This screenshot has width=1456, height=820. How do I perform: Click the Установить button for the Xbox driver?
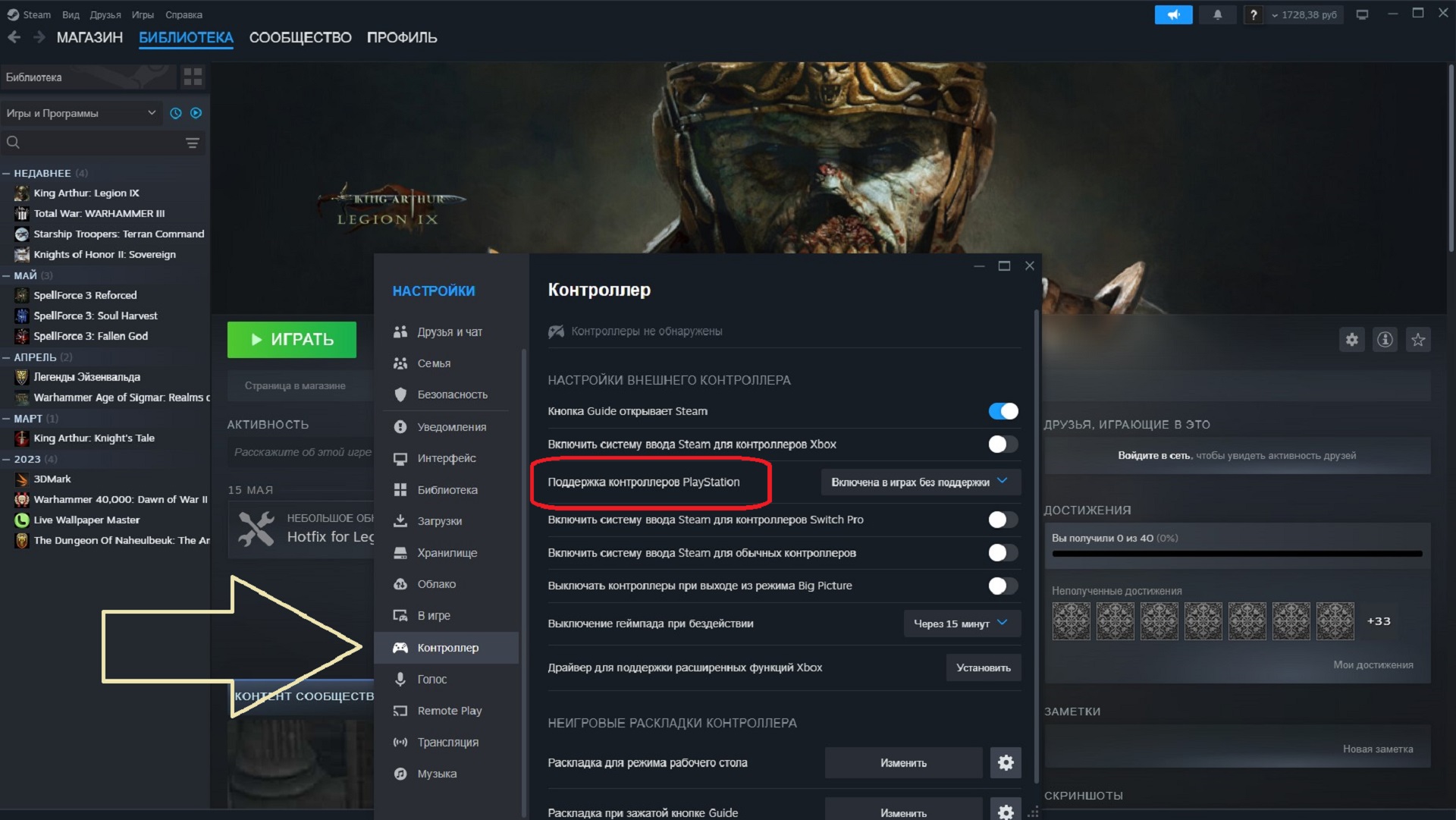[983, 668]
